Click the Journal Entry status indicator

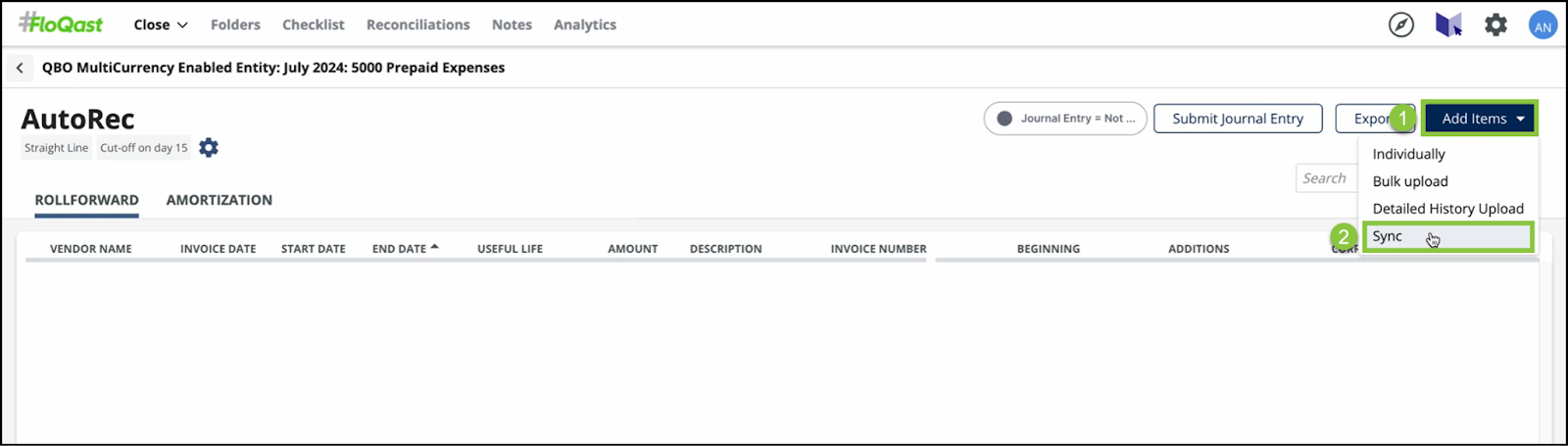(x=1065, y=119)
